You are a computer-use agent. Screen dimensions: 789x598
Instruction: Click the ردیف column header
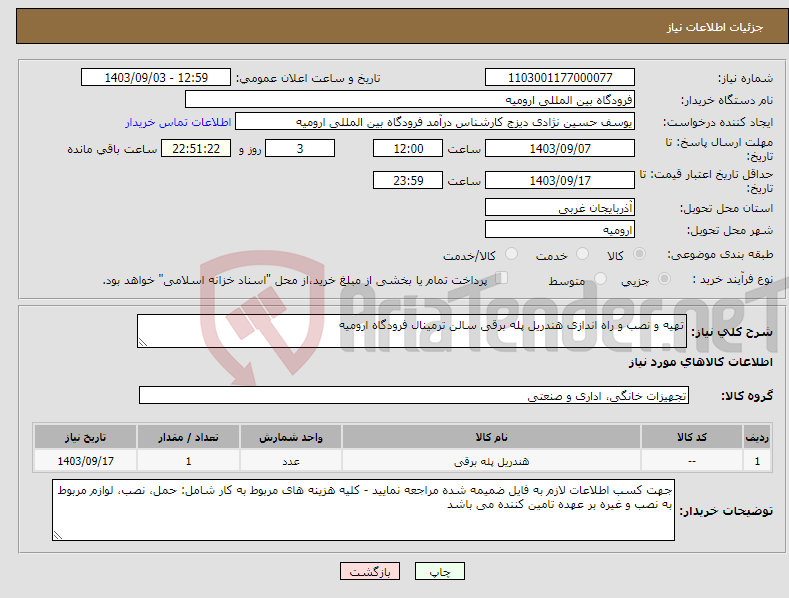pos(757,437)
